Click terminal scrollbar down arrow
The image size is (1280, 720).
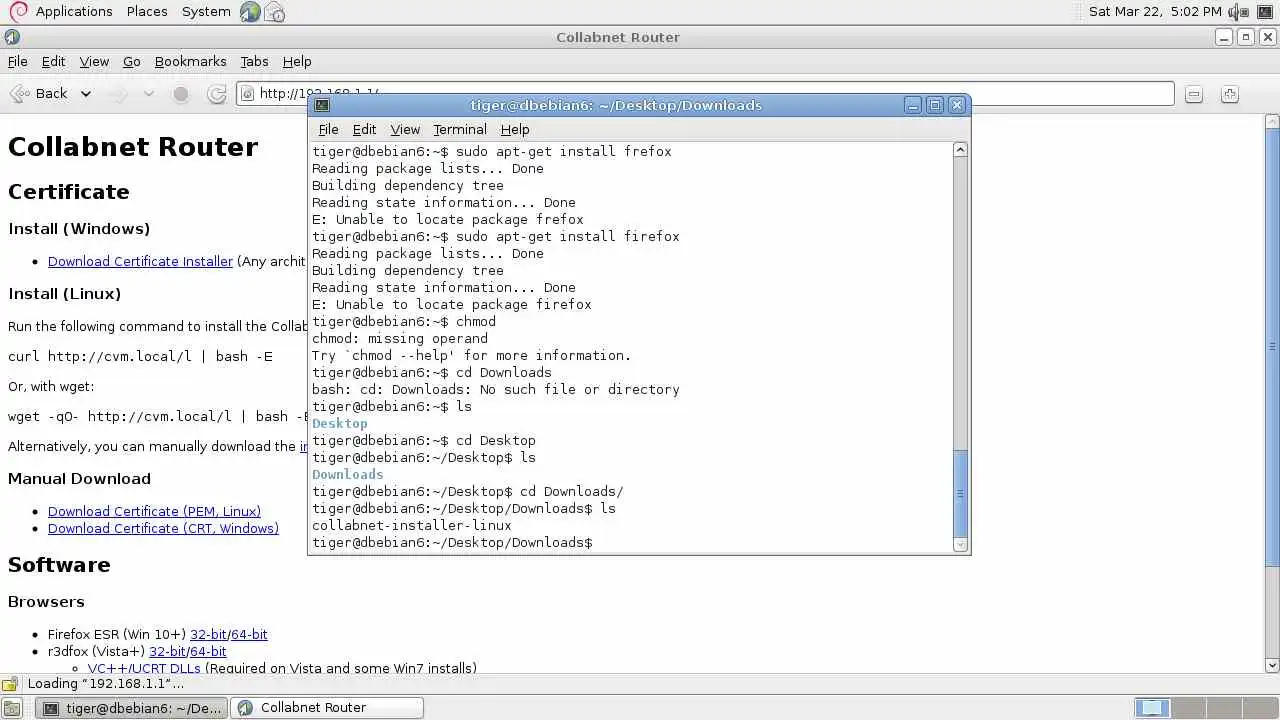coord(960,544)
